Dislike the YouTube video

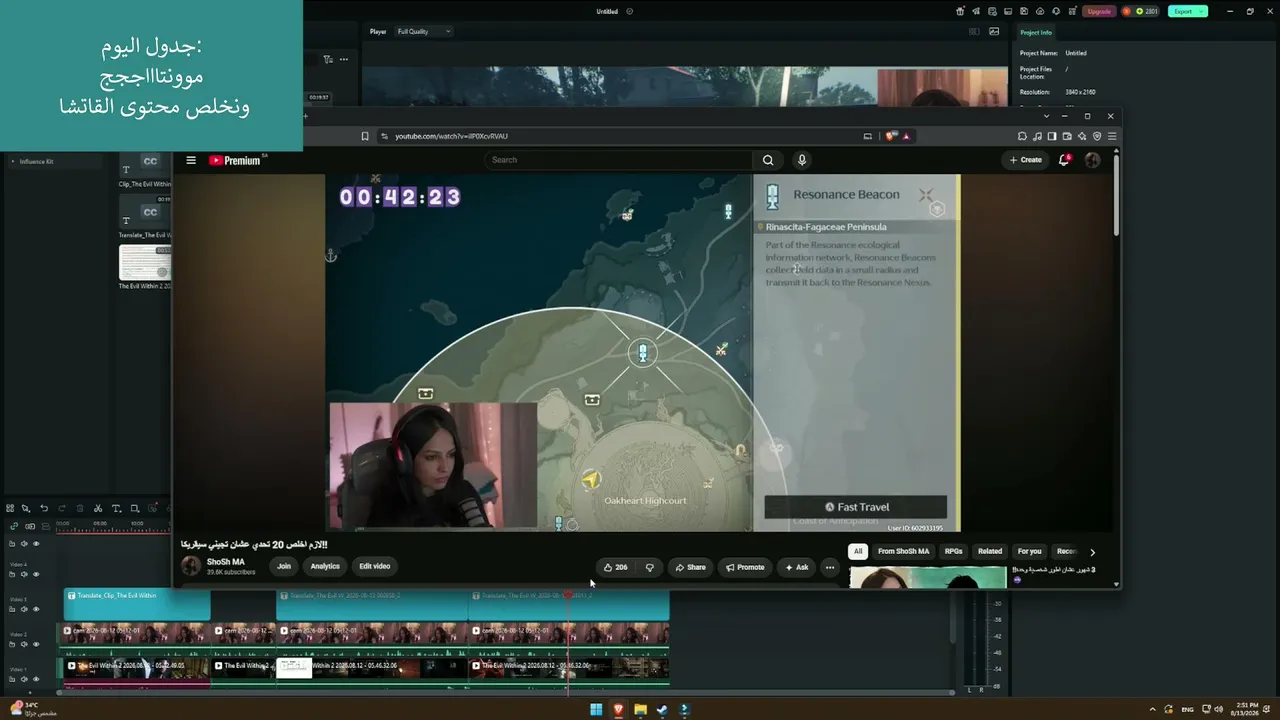649,567
